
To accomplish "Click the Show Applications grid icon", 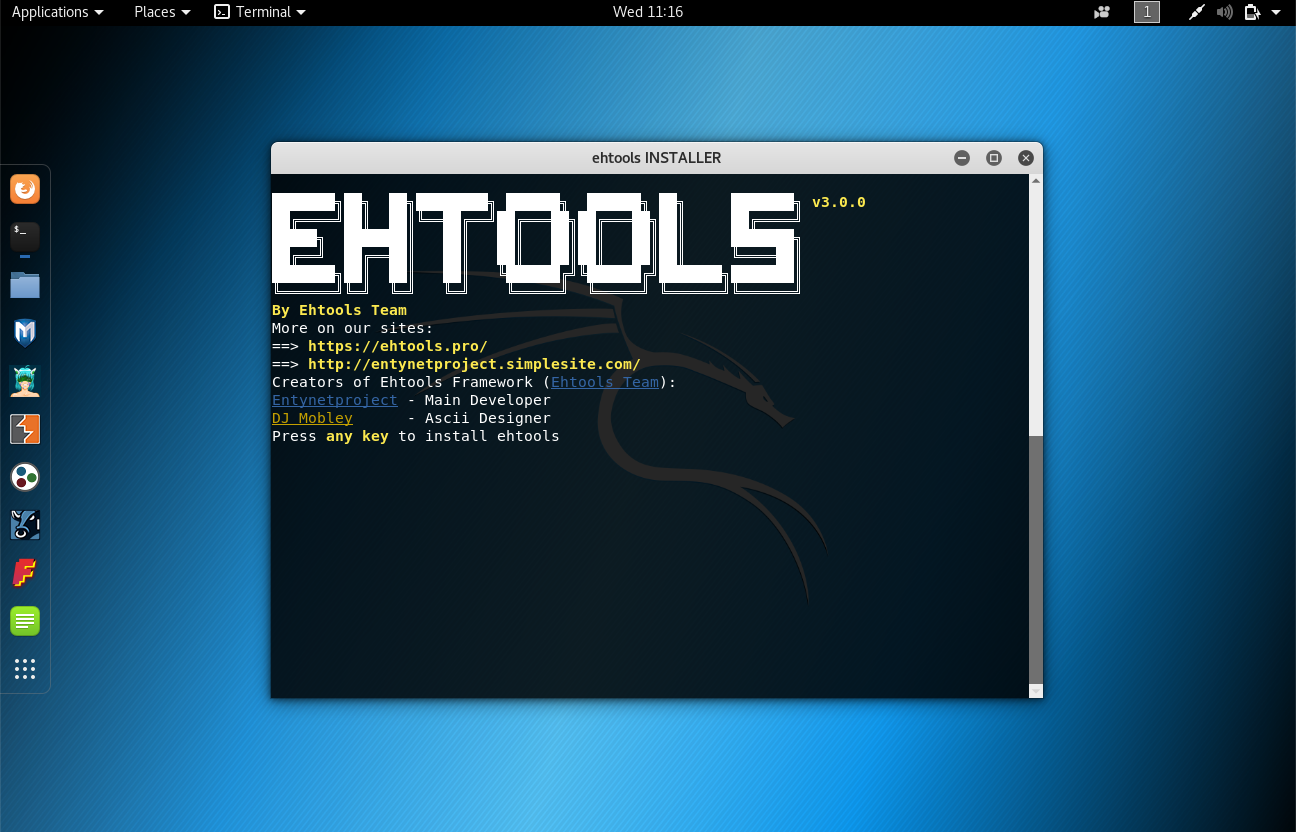I will [x=24, y=669].
